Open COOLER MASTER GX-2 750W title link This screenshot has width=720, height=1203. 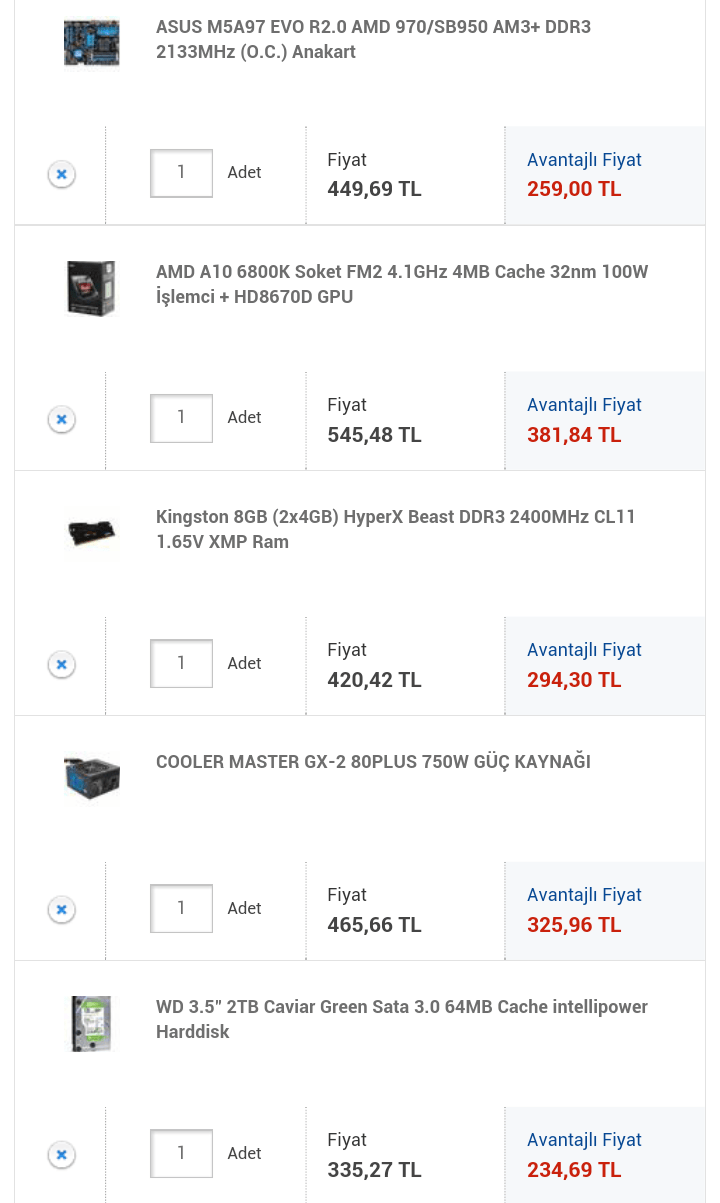373,762
